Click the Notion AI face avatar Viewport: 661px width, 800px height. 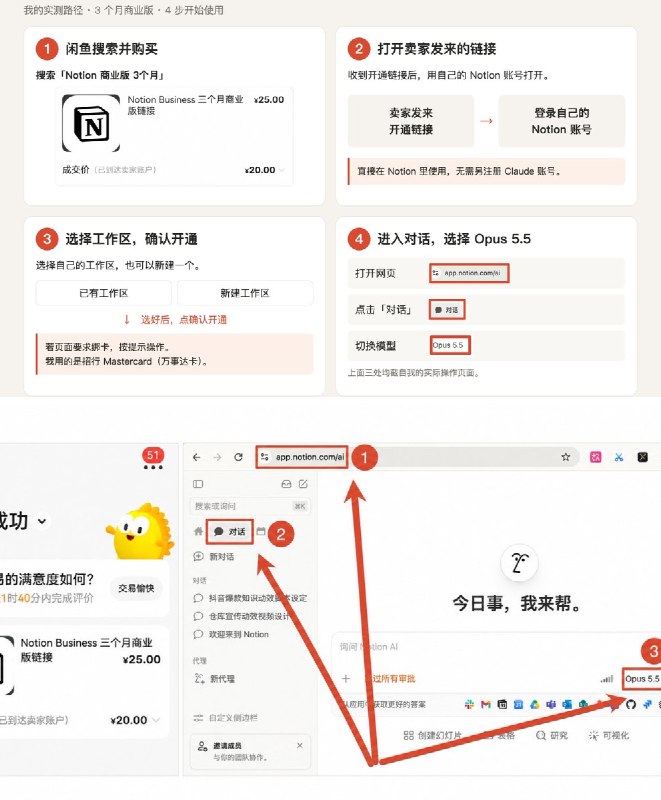(519, 563)
